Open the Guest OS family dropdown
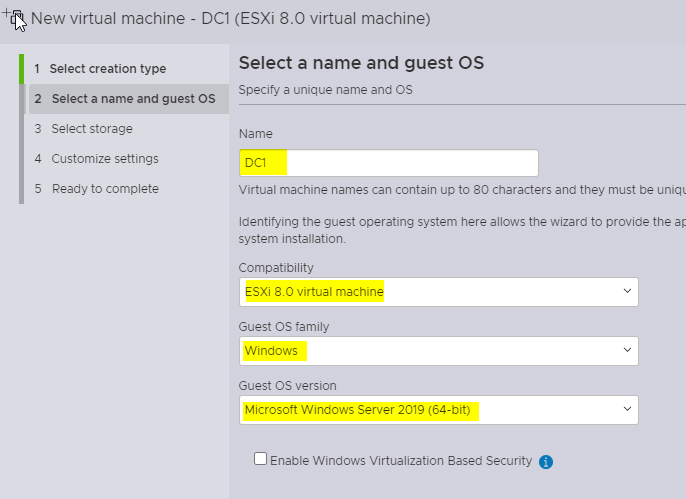The image size is (686, 499). 438,351
